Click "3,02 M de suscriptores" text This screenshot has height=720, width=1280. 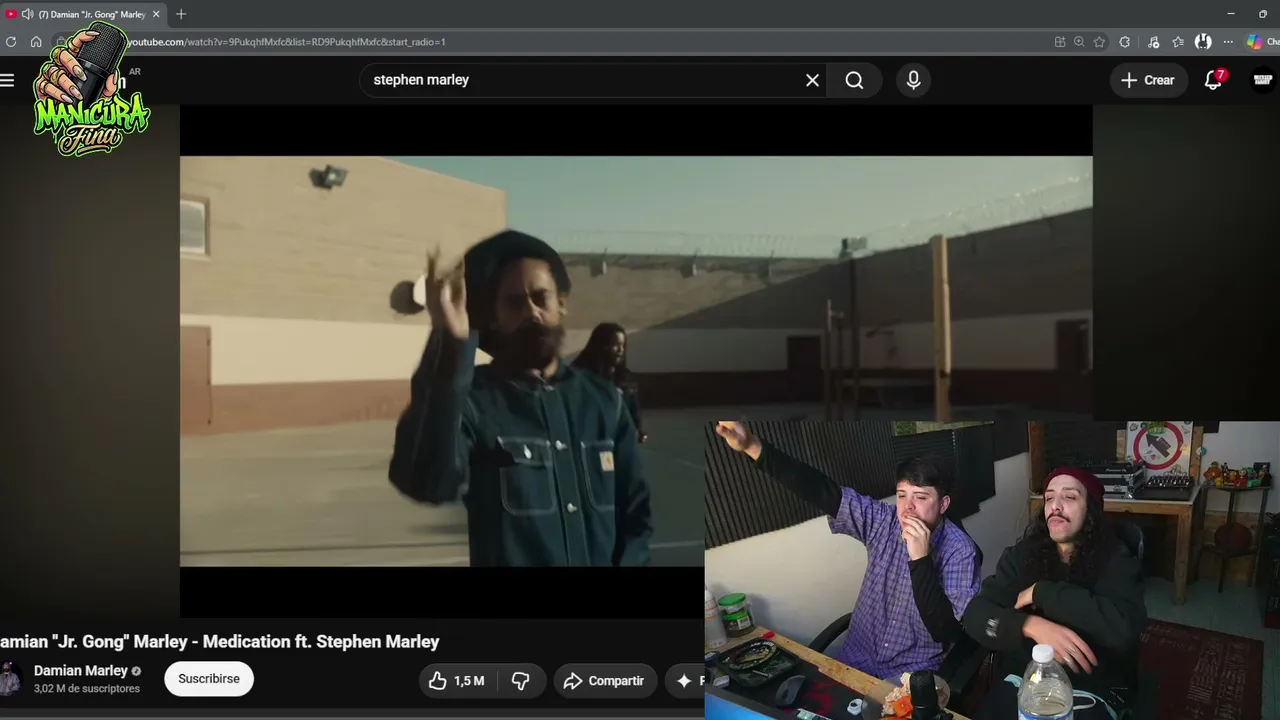[87, 689]
